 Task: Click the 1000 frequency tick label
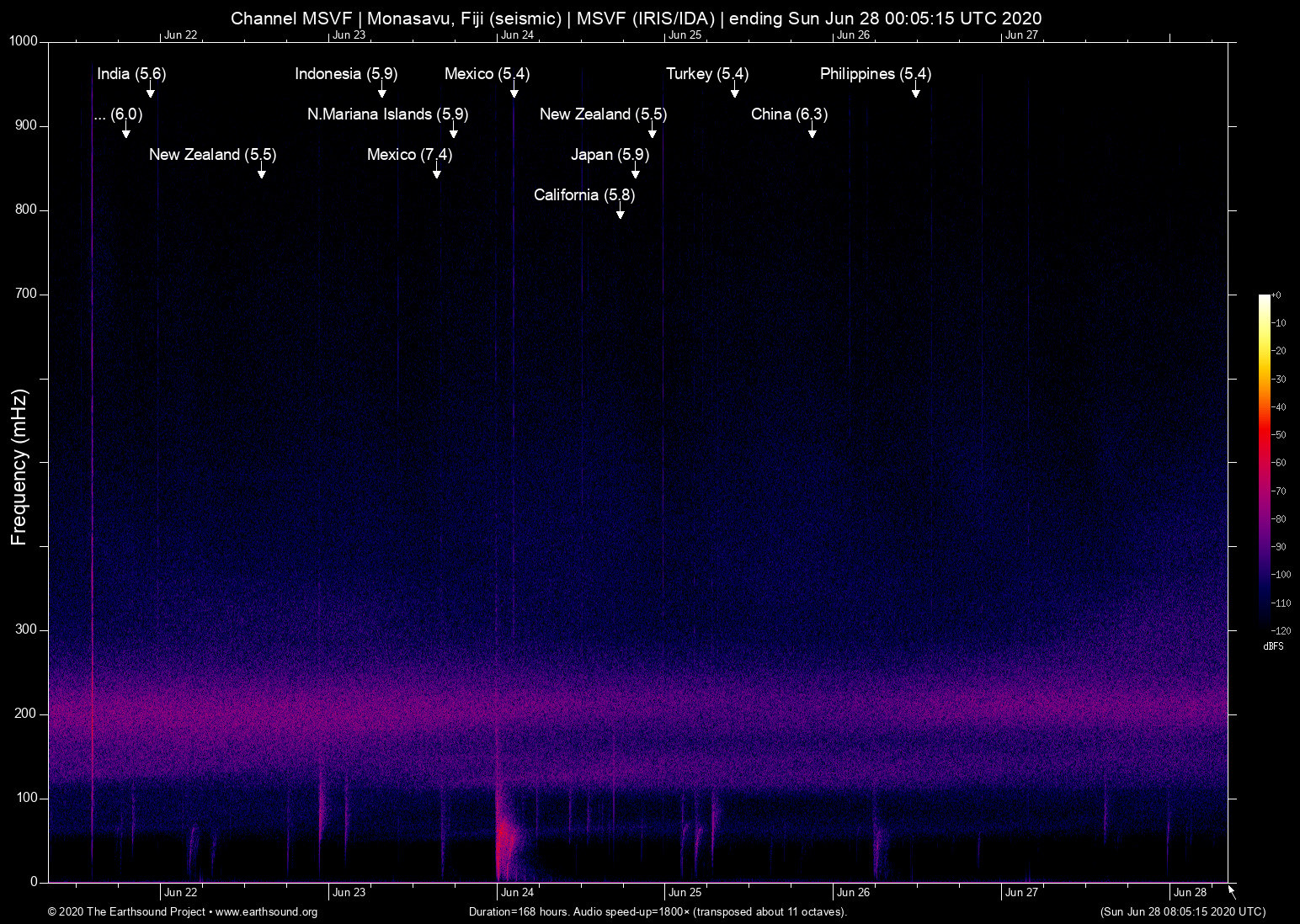tap(24, 41)
